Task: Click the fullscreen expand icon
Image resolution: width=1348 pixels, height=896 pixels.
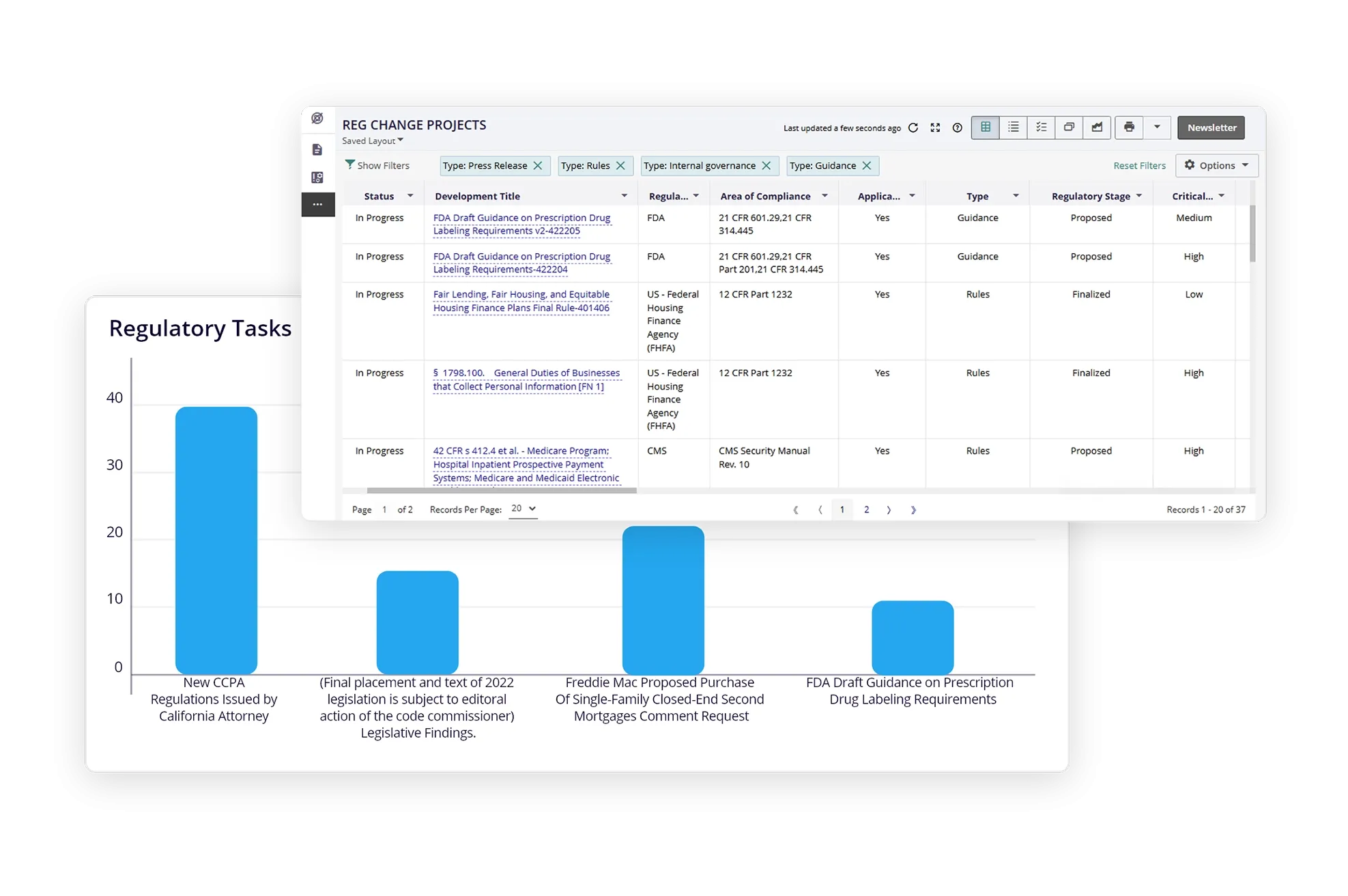Action: pos(935,128)
